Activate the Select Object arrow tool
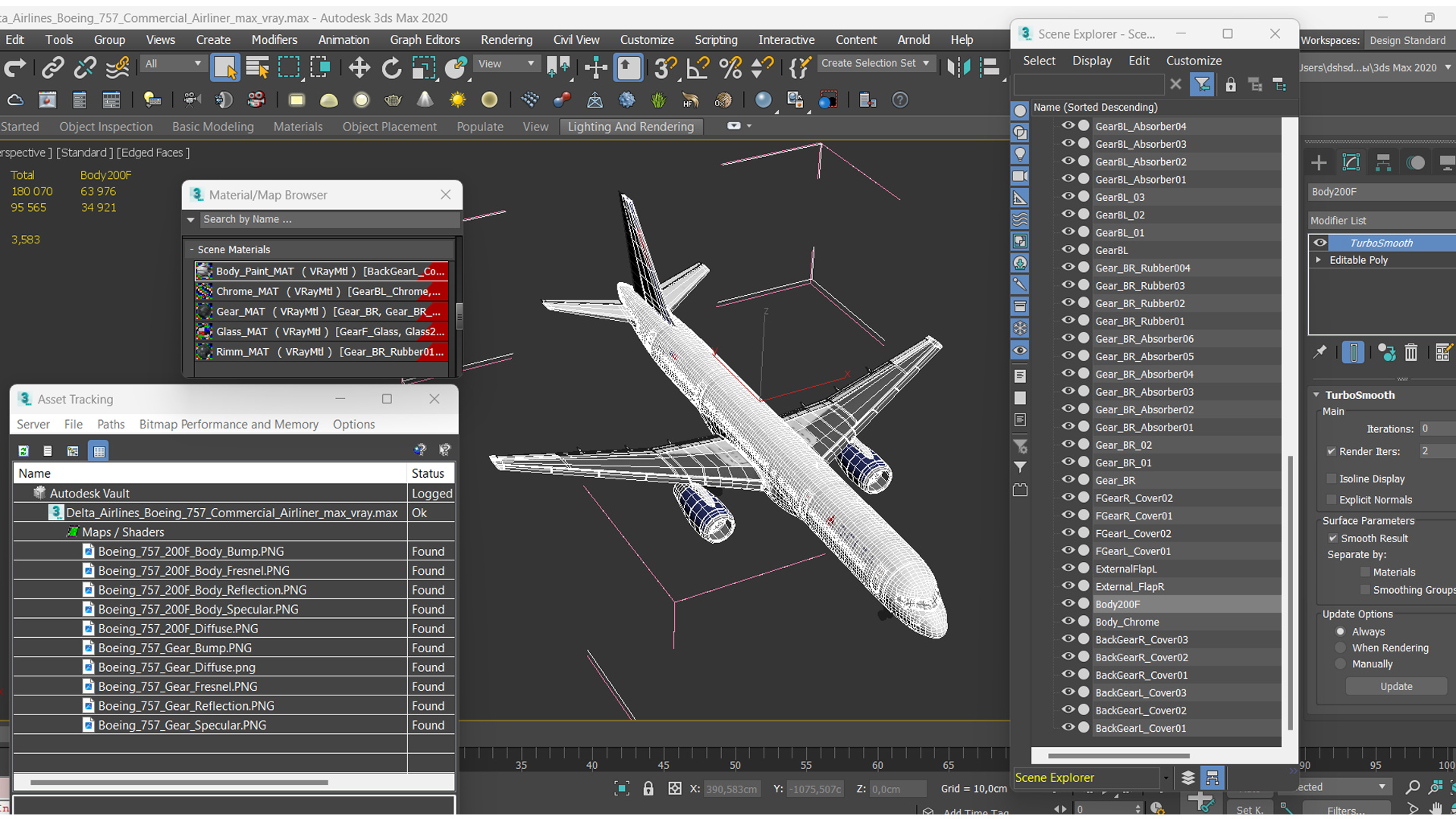The width and height of the screenshot is (1456, 819). coord(225,67)
